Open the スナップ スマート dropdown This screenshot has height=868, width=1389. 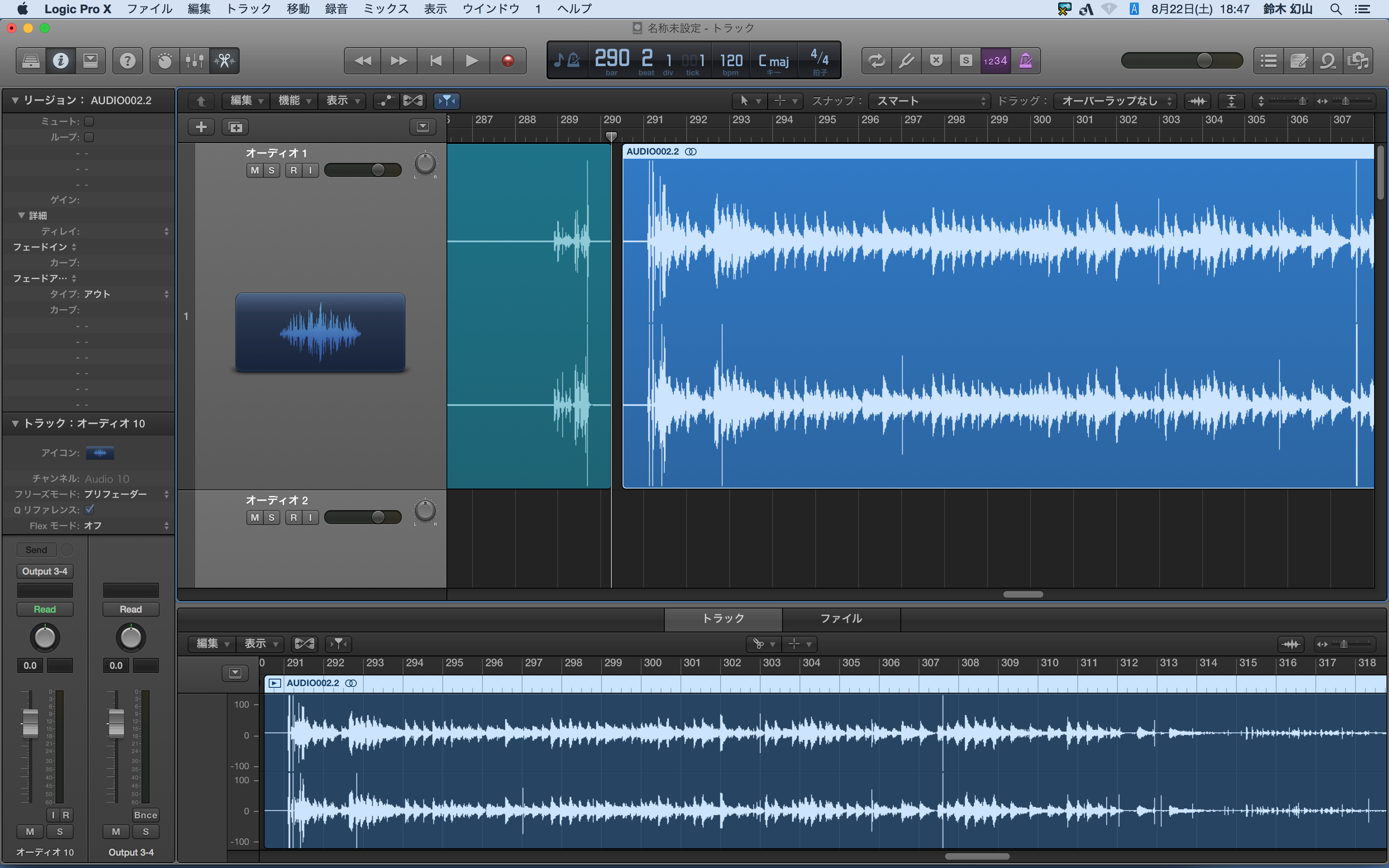click(930, 101)
